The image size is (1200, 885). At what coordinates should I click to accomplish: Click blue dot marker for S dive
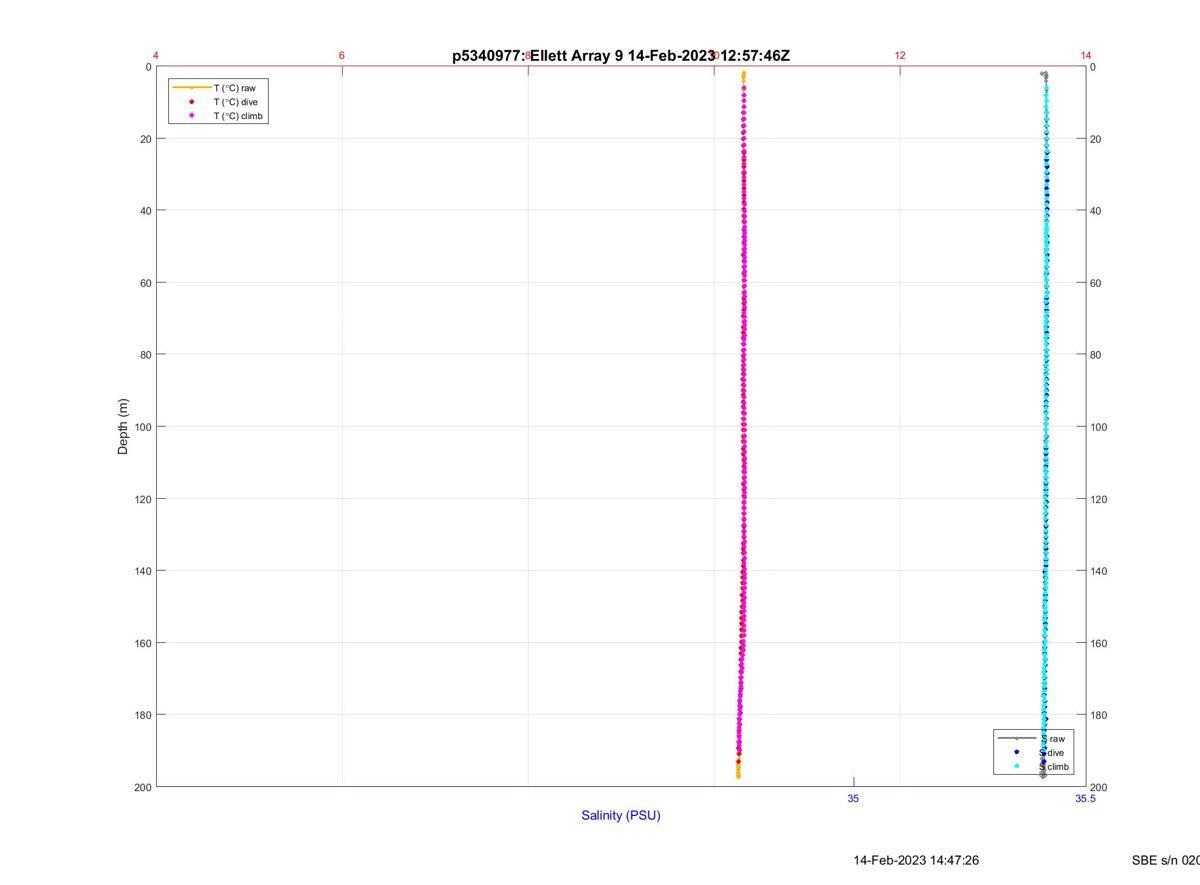click(1016, 752)
